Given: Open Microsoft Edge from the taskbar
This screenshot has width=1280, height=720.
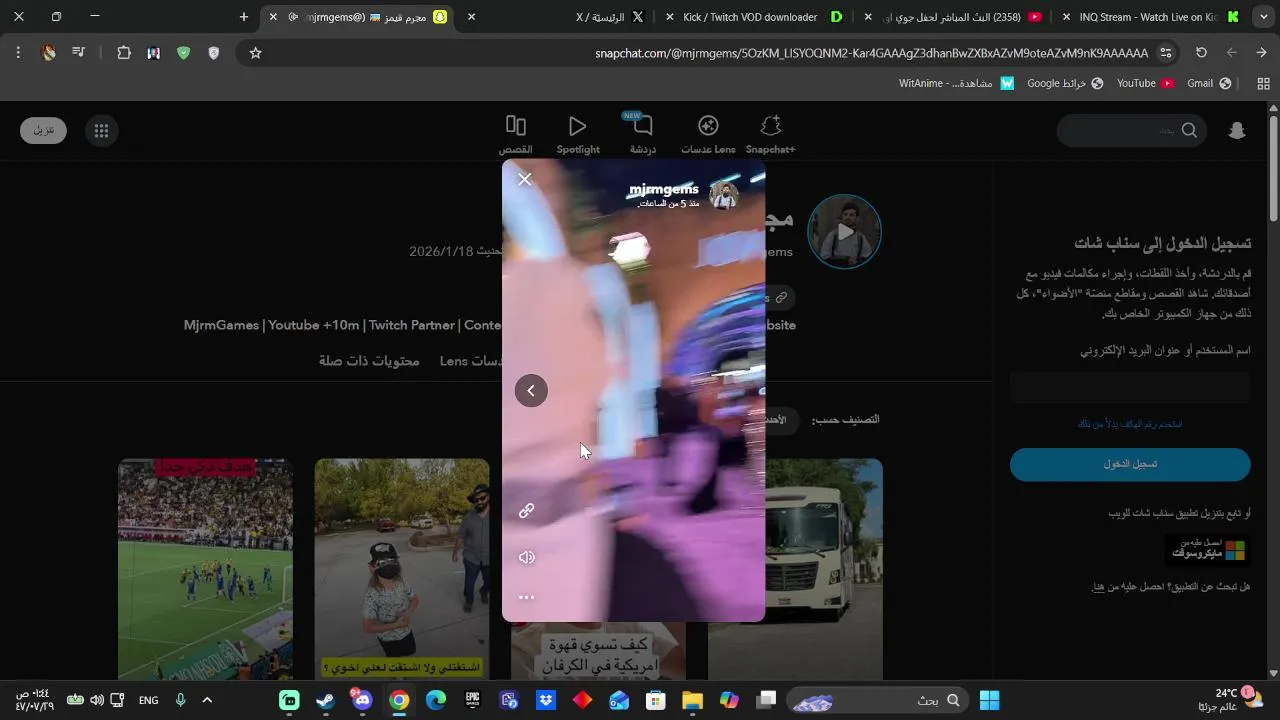Looking at the screenshot, I should [x=436, y=700].
